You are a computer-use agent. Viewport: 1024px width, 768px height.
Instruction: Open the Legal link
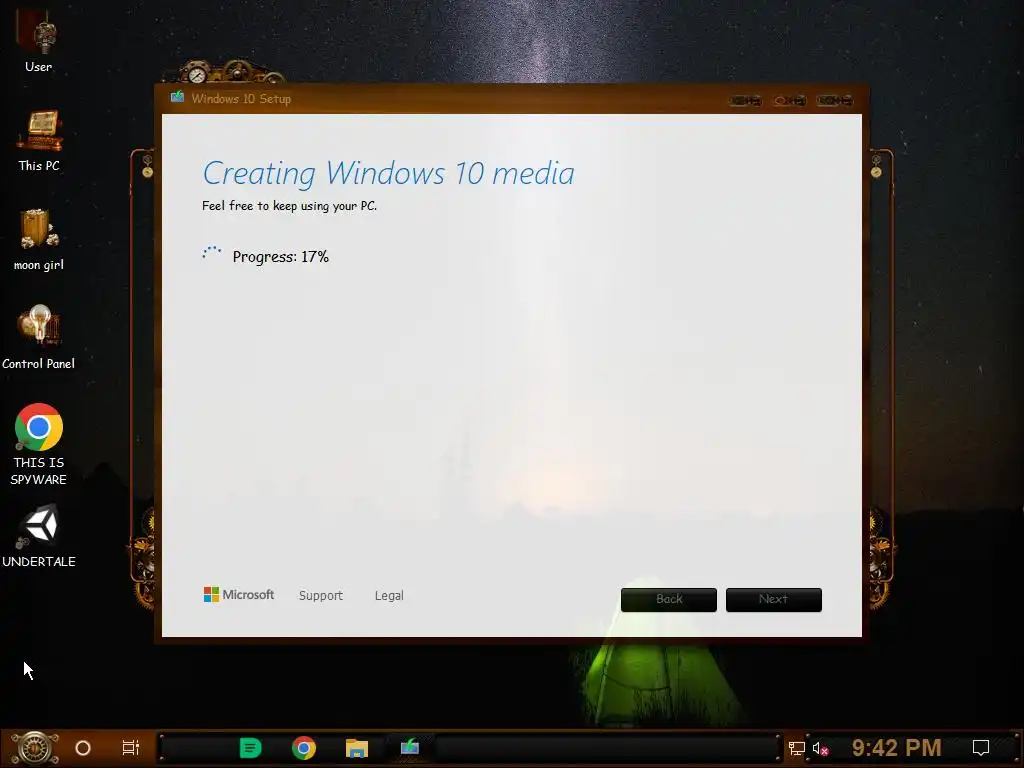[389, 596]
